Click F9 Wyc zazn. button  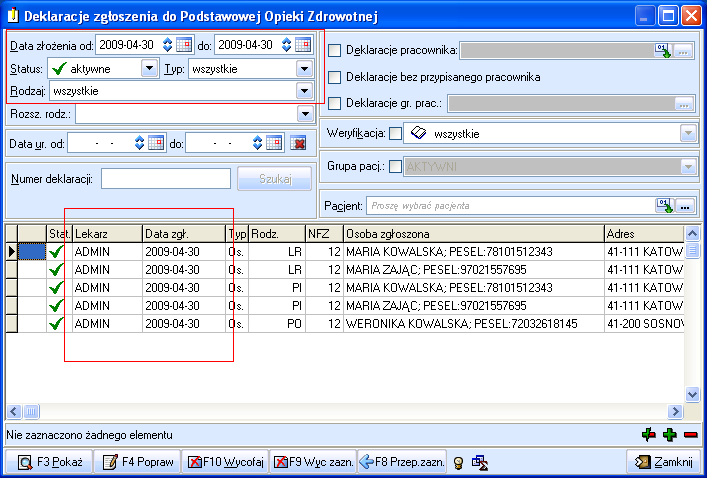point(313,462)
